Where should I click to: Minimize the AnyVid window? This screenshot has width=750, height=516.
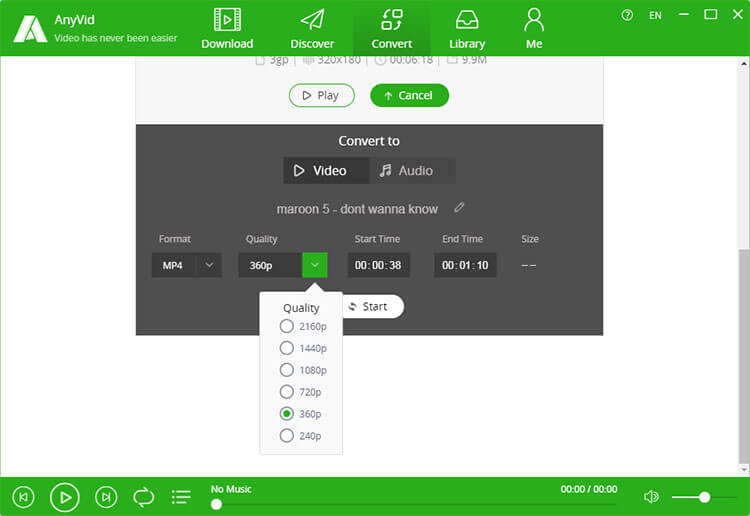pyautogui.click(x=684, y=15)
